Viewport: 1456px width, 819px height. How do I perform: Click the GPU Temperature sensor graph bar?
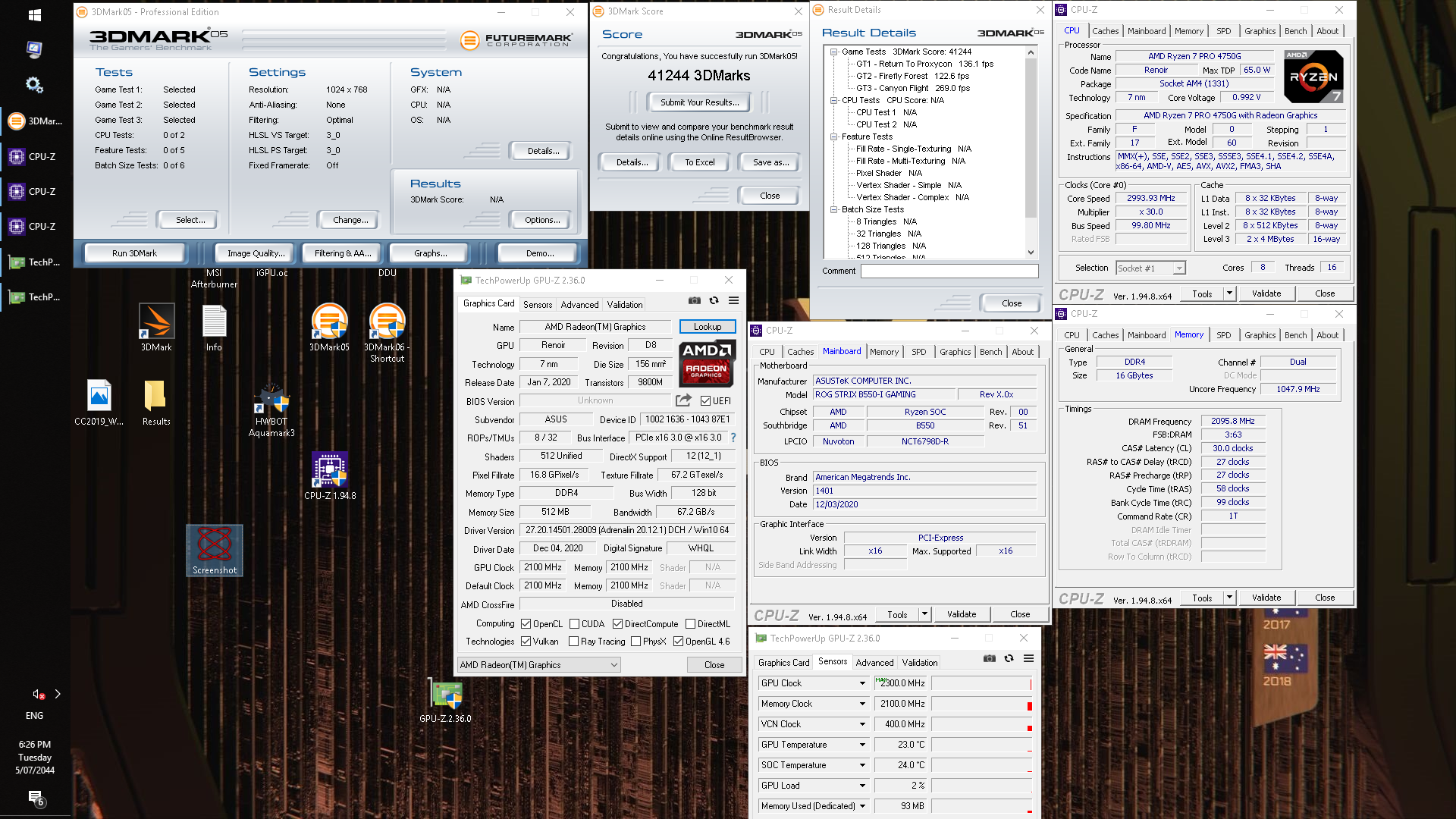pyautogui.click(x=981, y=745)
